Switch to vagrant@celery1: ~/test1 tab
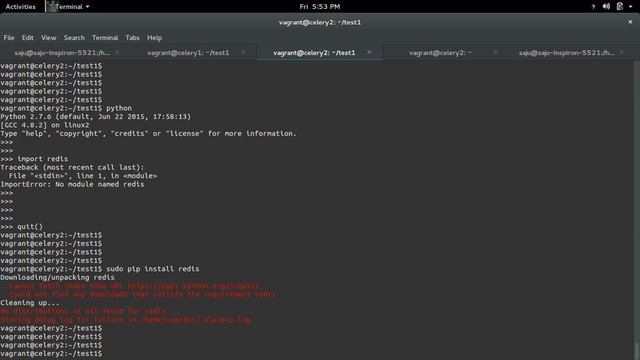The height and width of the screenshot is (360, 640). pos(188,53)
